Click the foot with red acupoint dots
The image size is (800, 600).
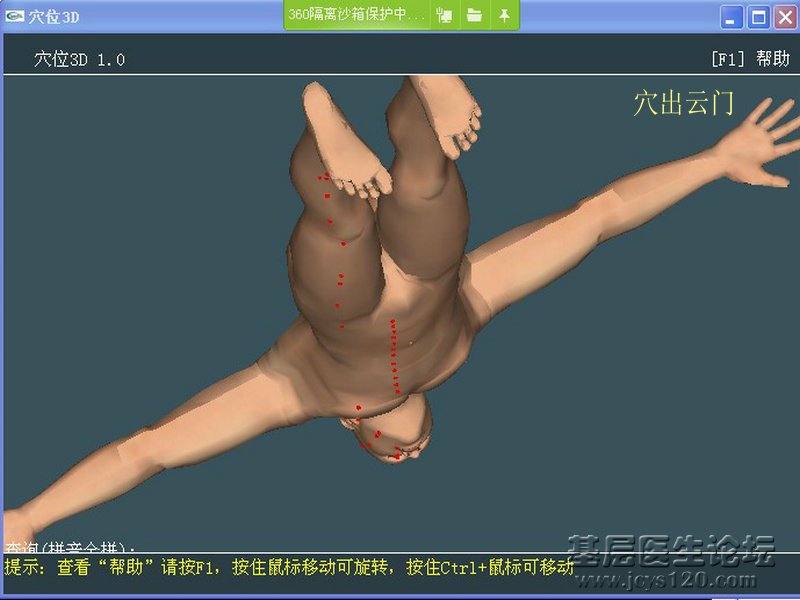point(345,140)
